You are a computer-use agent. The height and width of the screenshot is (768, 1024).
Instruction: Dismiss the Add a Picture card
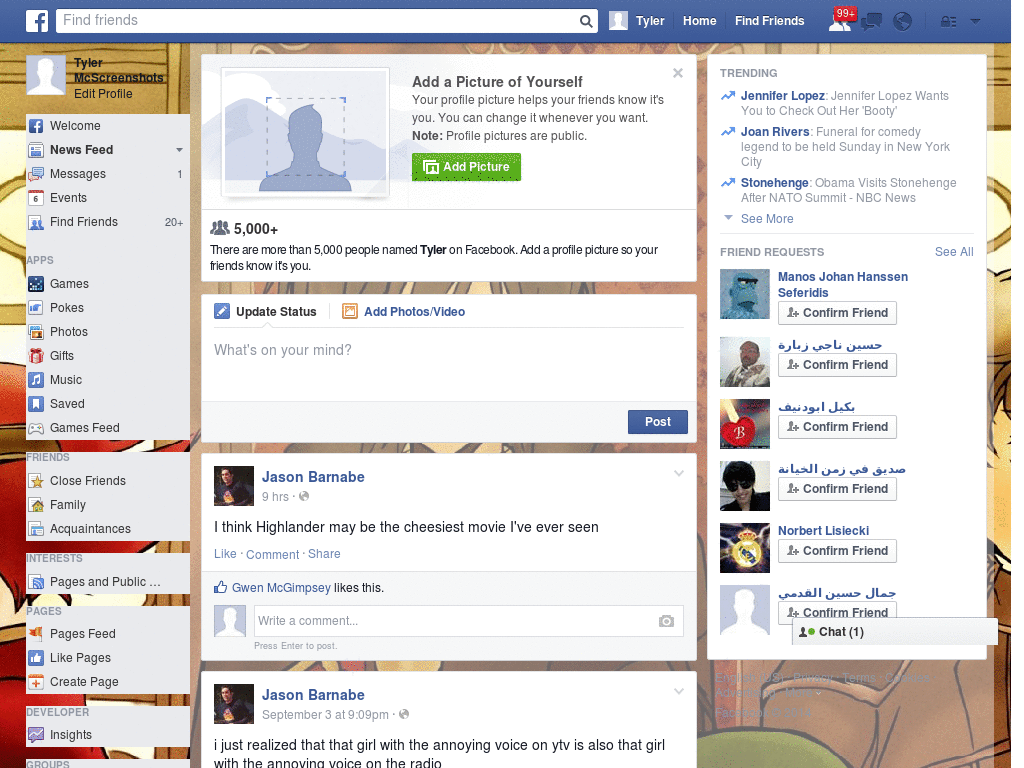[x=678, y=73]
